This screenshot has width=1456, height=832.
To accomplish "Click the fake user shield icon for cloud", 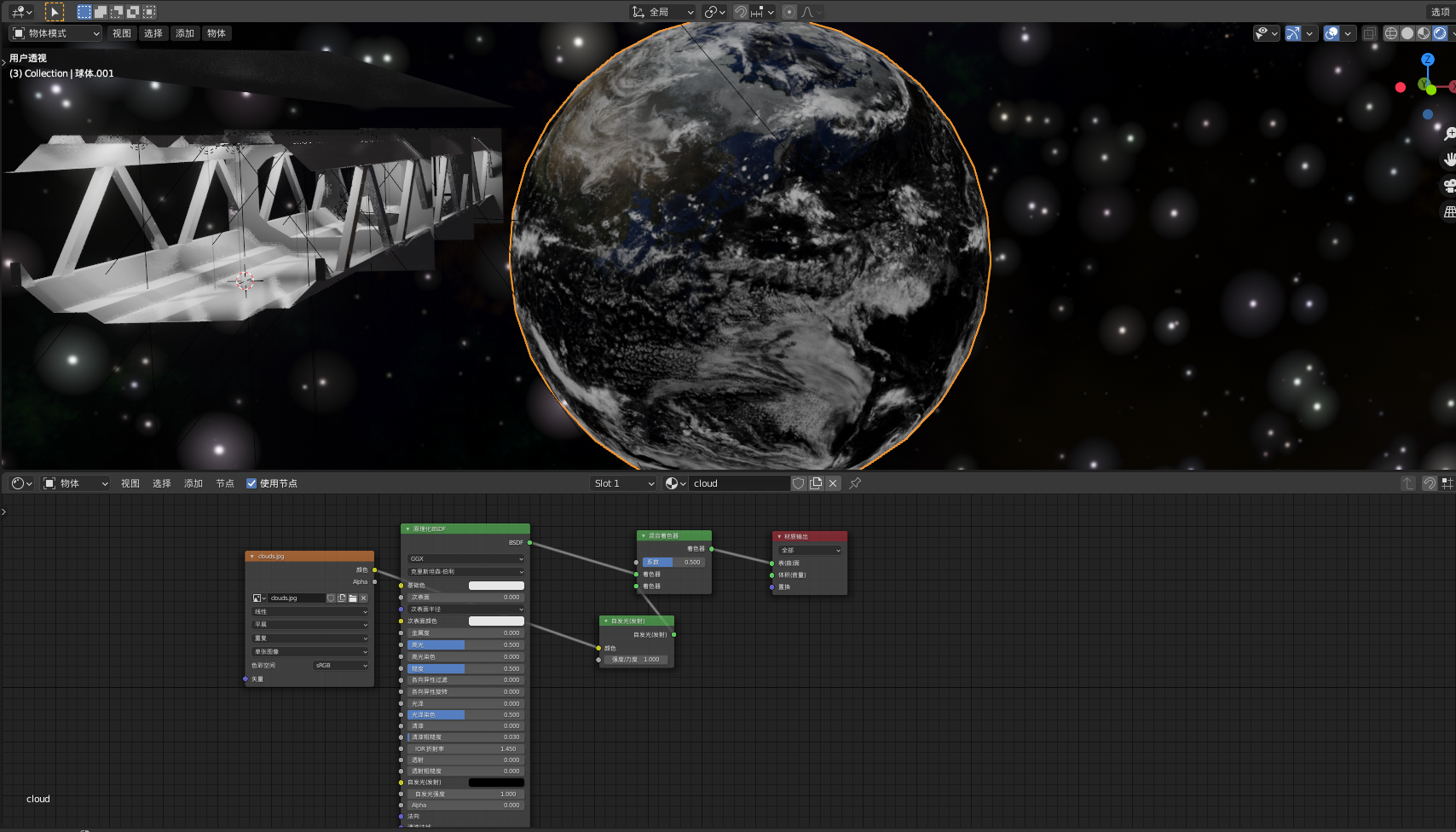I will 799,483.
